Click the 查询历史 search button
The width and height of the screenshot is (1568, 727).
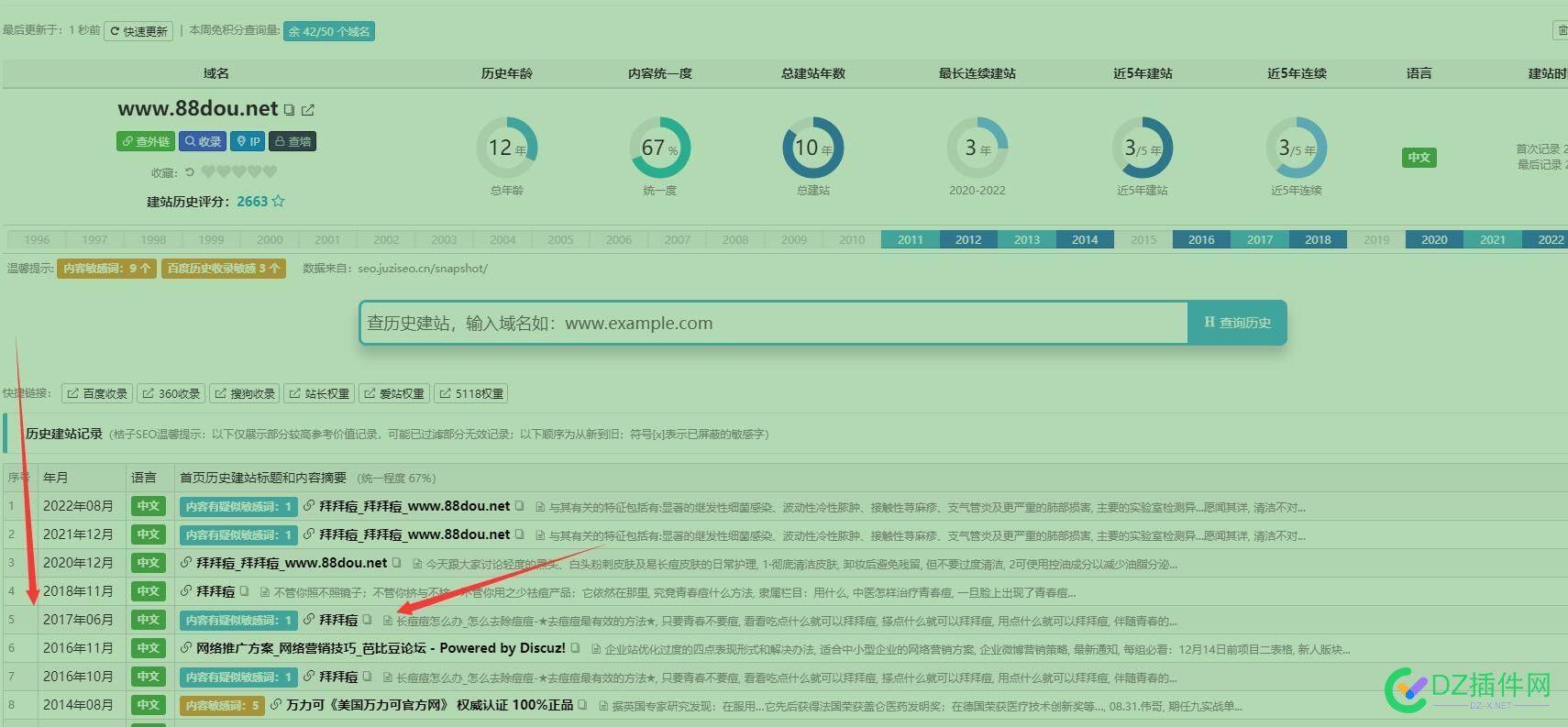click(x=1237, y=323)
